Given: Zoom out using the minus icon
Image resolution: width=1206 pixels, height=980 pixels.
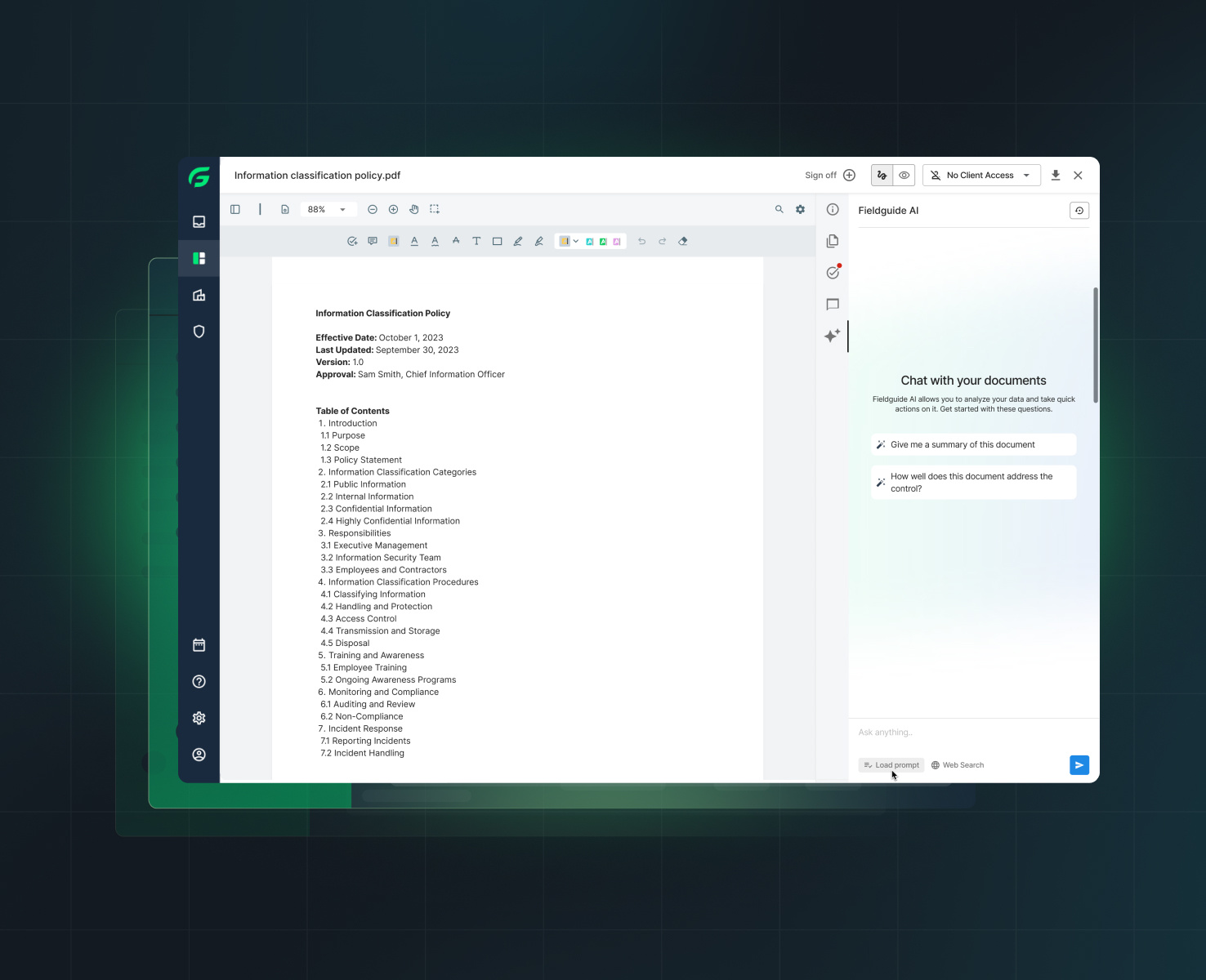Looking at the screenshot, I should [373, 209].
